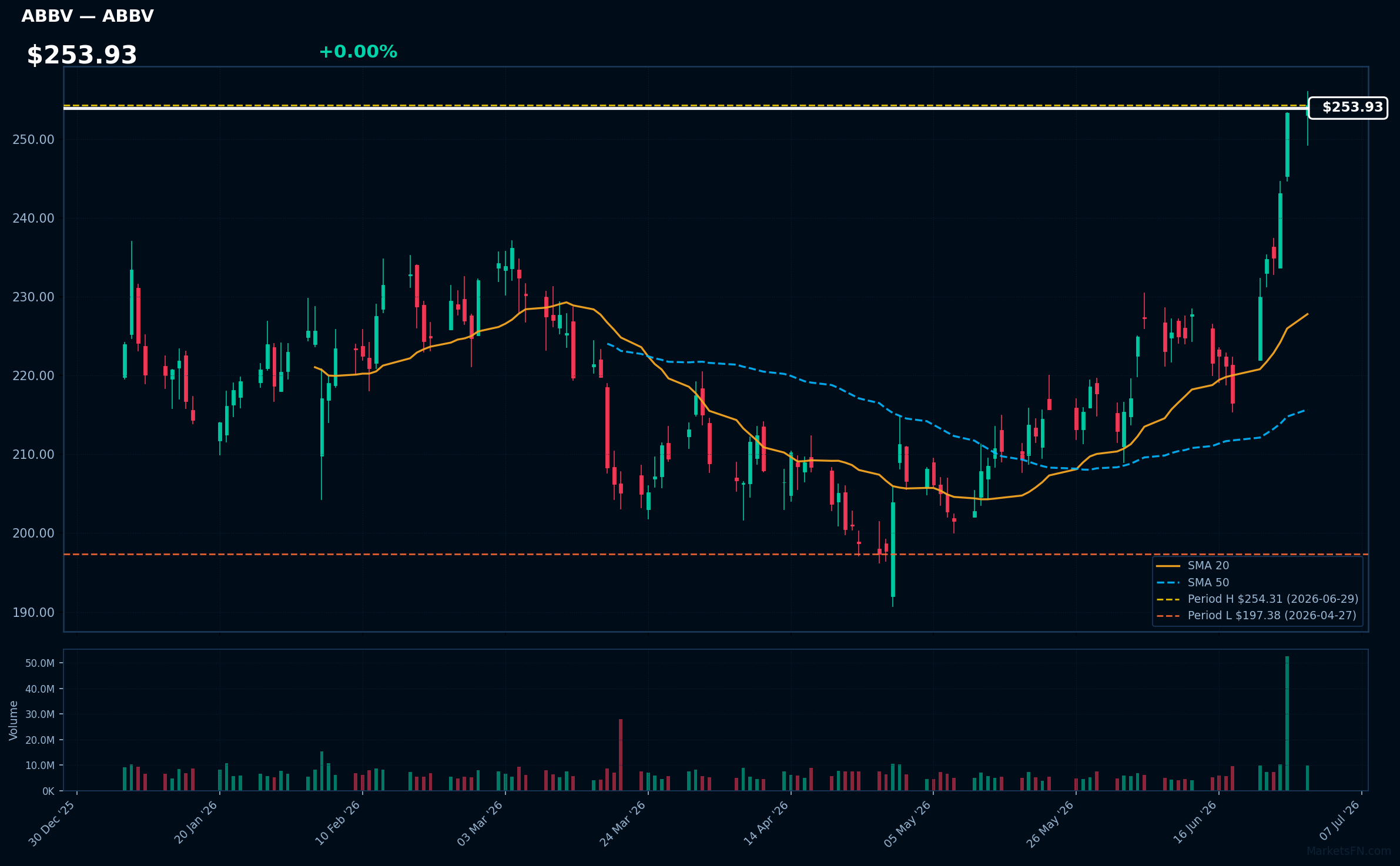Click the 14 Apr '26 date label
This screenshot has height=866, width=1400.
coord(766,823)
